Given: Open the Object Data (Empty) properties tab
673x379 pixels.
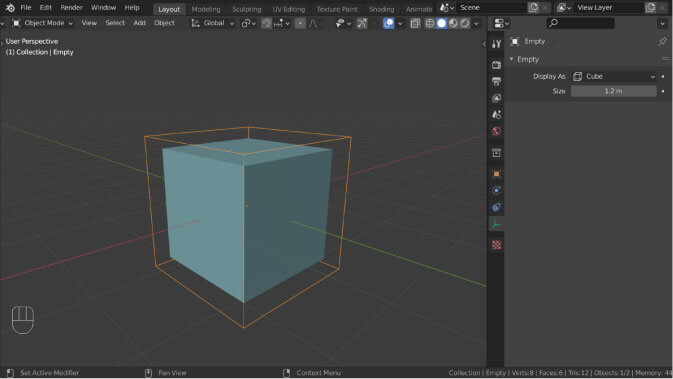Looking at the screenshot, I should click(497, 224).
